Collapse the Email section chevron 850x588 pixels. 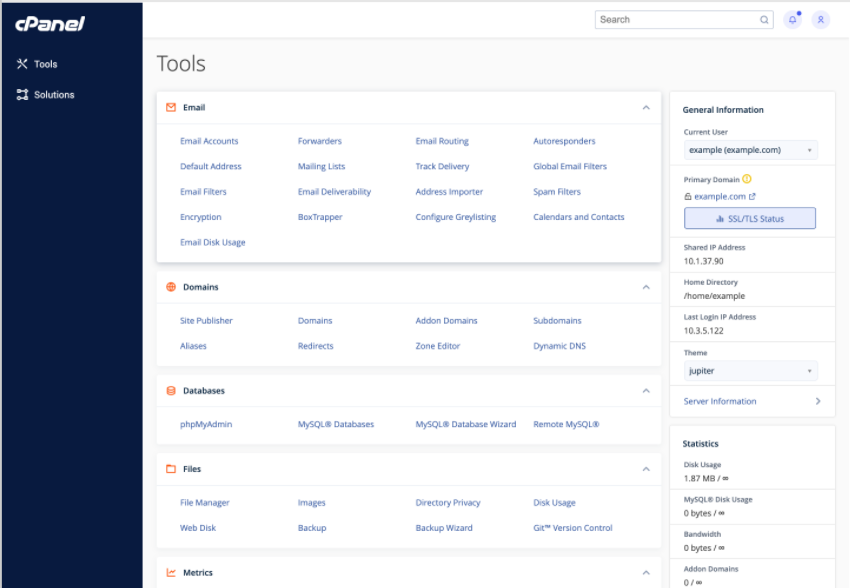646,107
